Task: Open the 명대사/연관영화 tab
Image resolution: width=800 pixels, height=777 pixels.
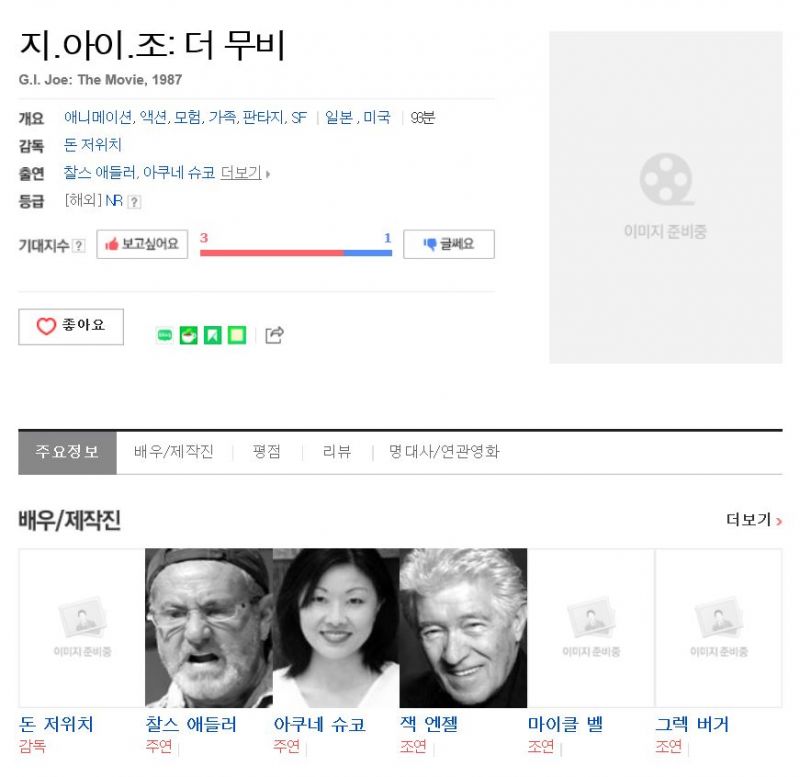Action: coord(444,452)
